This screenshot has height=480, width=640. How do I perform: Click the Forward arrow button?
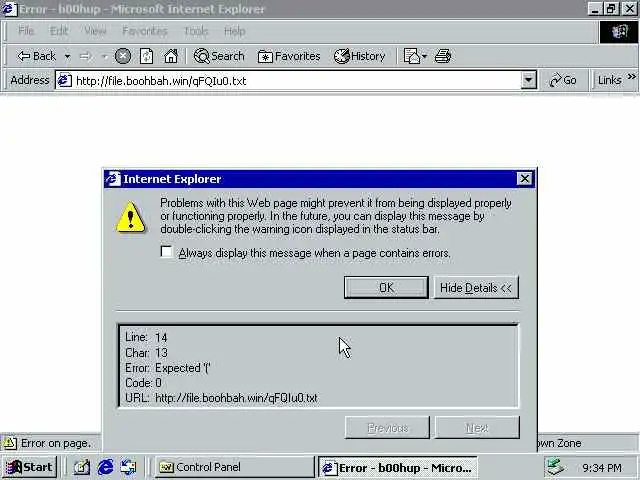coord(85,56)
